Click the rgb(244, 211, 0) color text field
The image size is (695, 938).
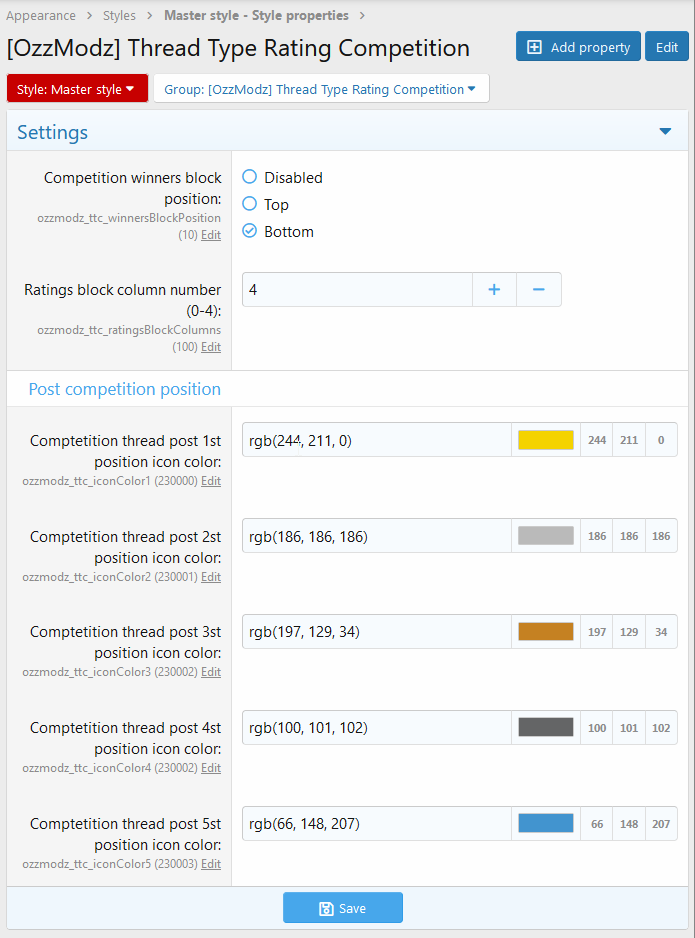(x=377, y=440)
